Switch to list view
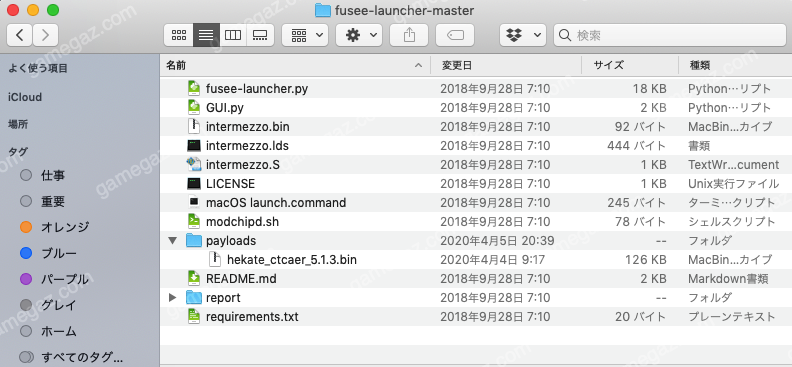 206,35
